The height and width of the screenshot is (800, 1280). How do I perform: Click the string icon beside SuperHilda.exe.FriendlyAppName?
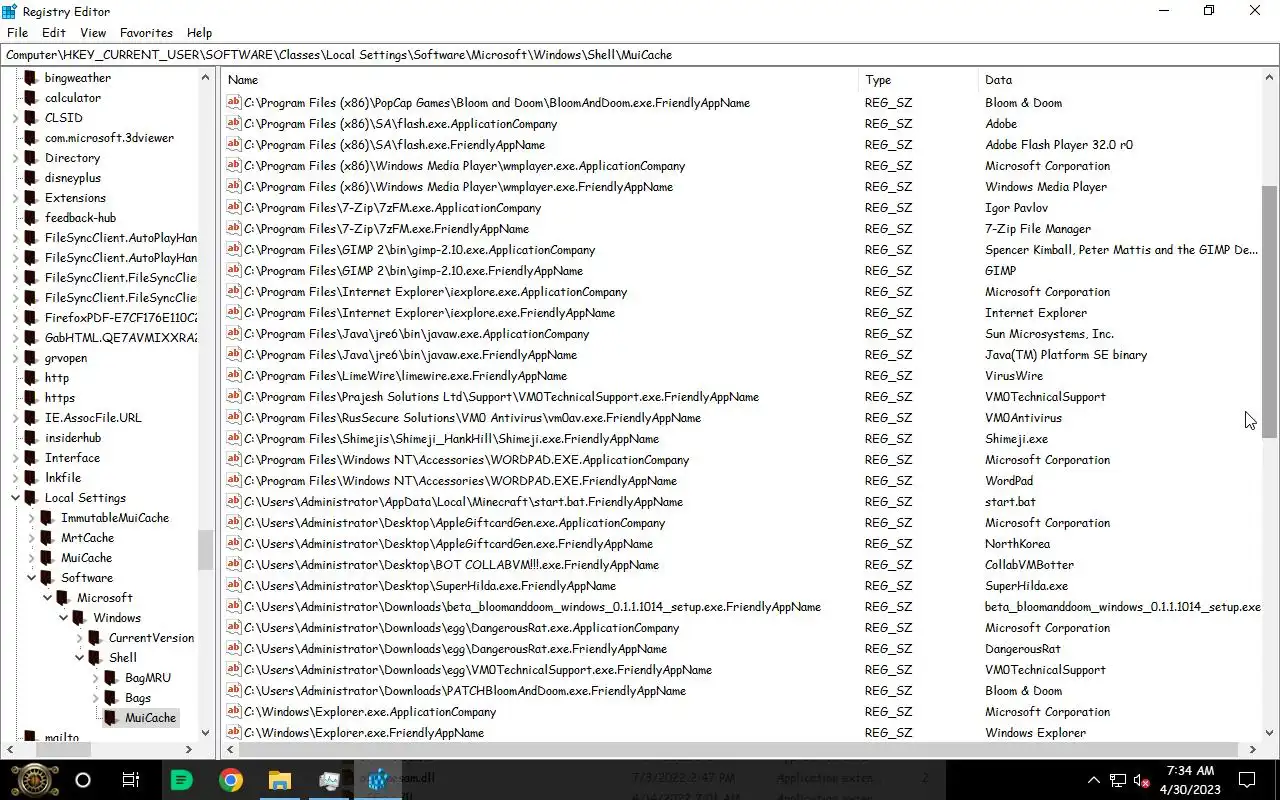coord(234,585)
